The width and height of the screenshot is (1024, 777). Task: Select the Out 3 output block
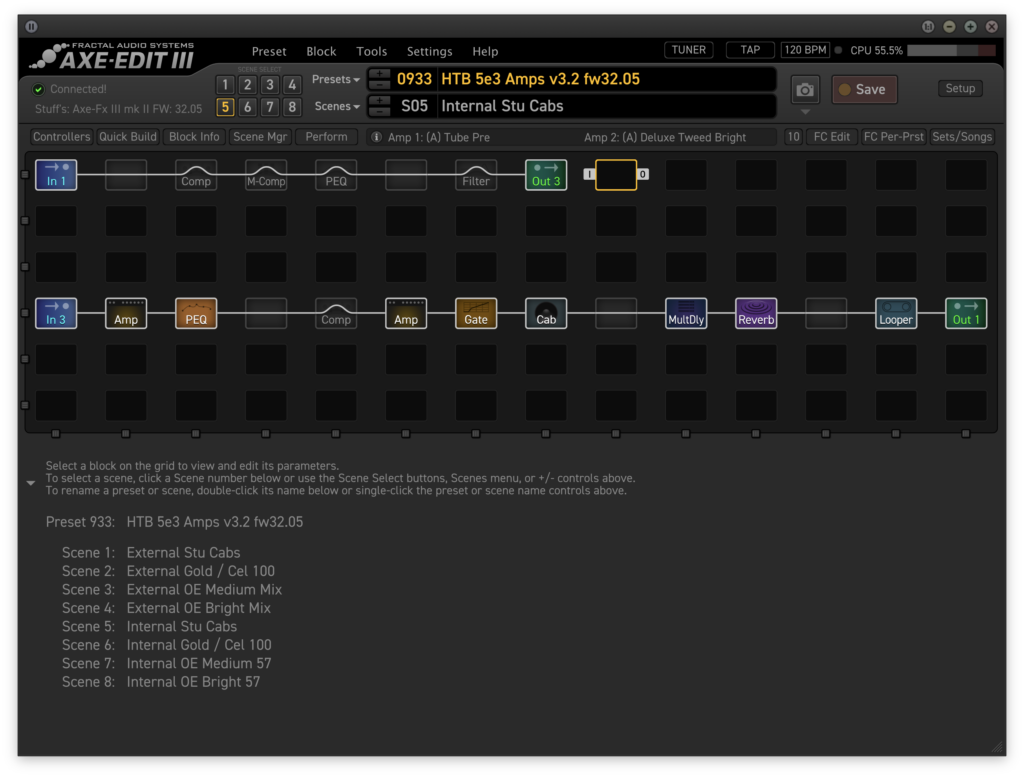546,175
